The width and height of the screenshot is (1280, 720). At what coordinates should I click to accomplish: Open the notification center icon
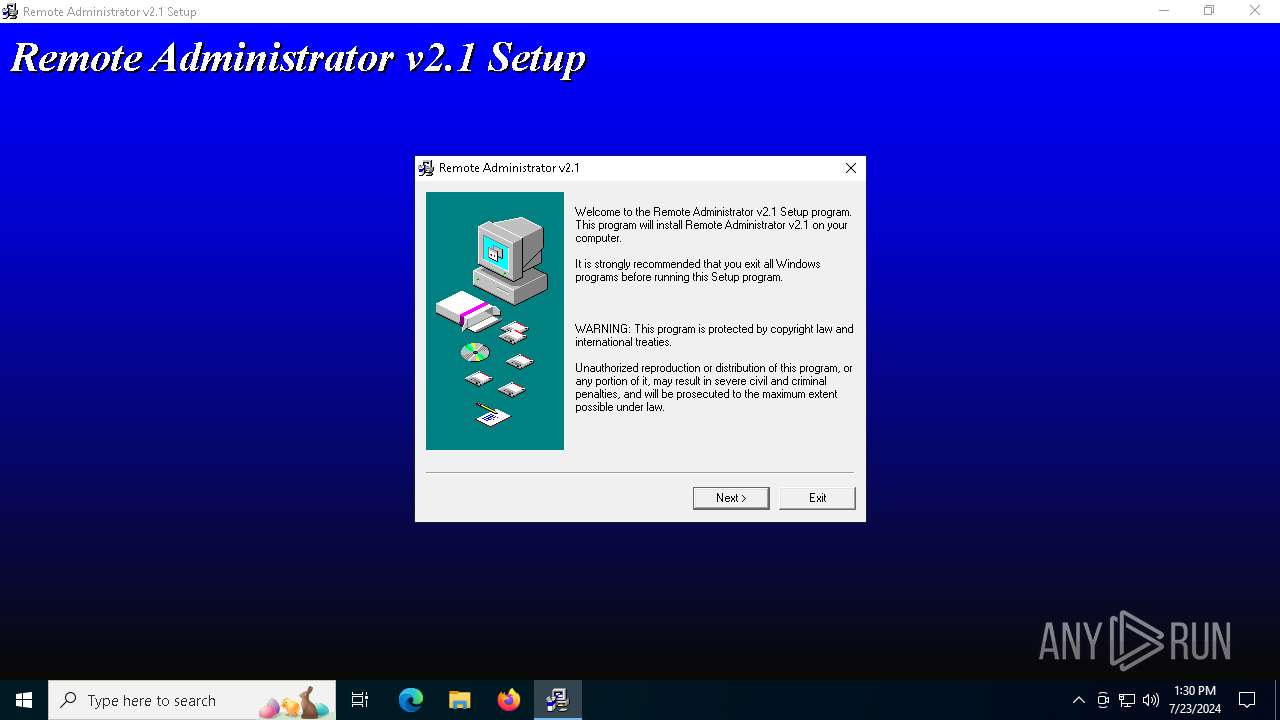coord(1247,700)
